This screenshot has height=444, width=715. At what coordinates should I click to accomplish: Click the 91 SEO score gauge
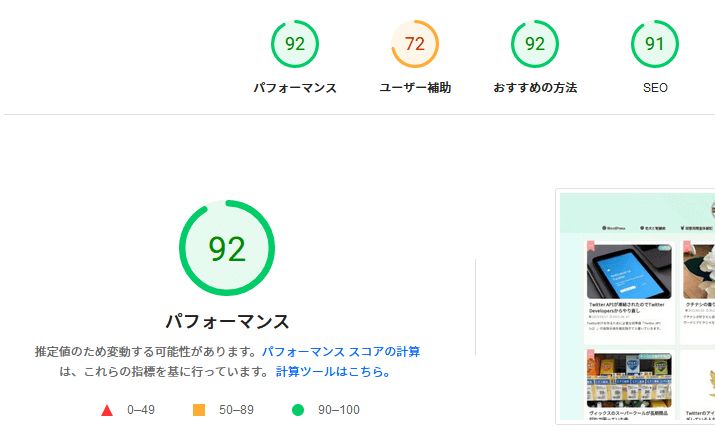click(655, 44)
